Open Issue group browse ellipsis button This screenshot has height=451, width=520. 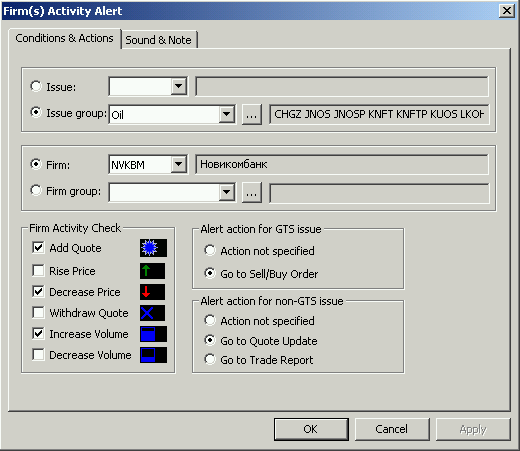click(x=252, y=115)
